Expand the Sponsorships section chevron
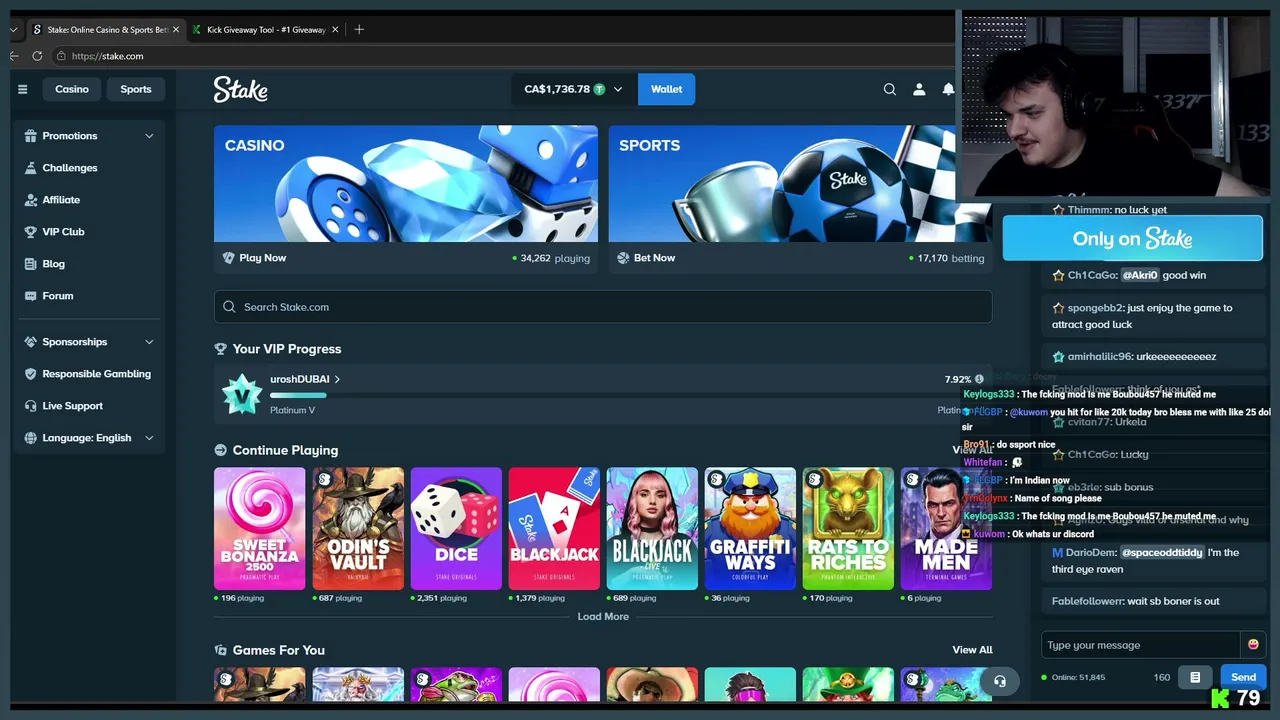The width and height of the screenshot is (1280, 720). coord(149,342)
